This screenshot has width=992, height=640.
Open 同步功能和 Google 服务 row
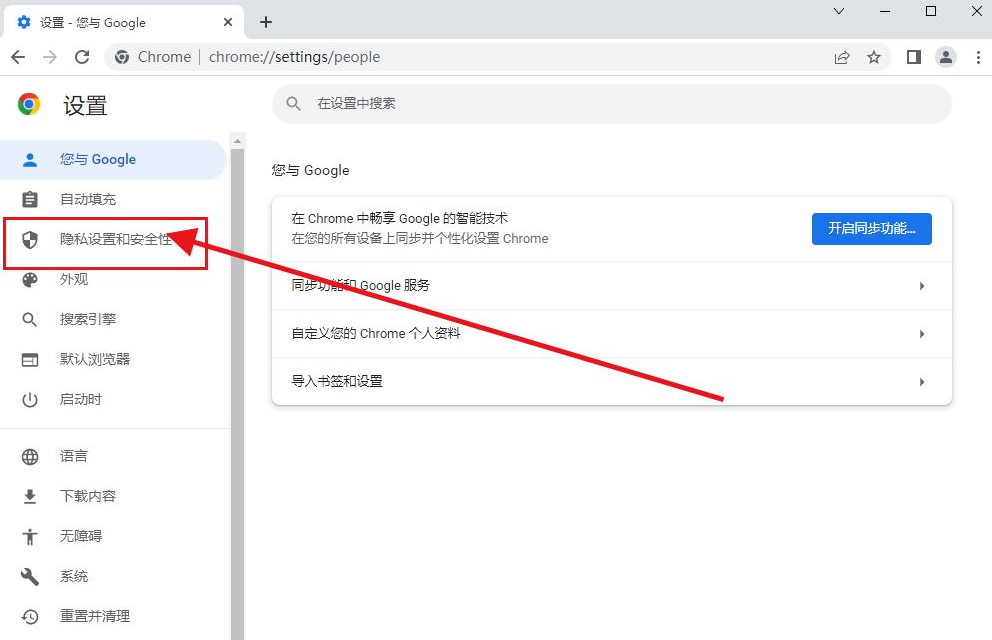click(x=612, y=286)
